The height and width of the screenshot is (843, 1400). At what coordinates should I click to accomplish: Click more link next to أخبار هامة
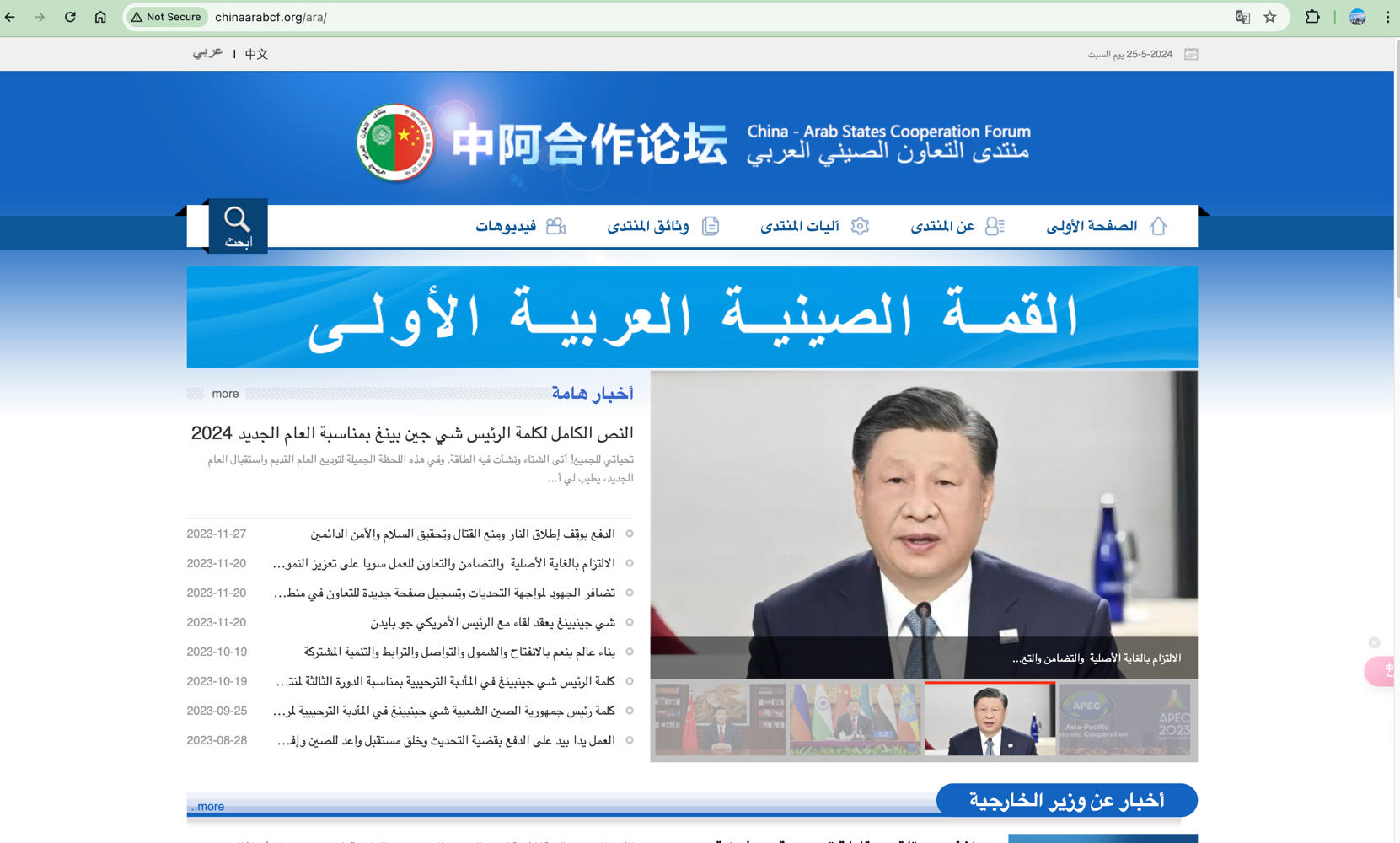(225, 394)
